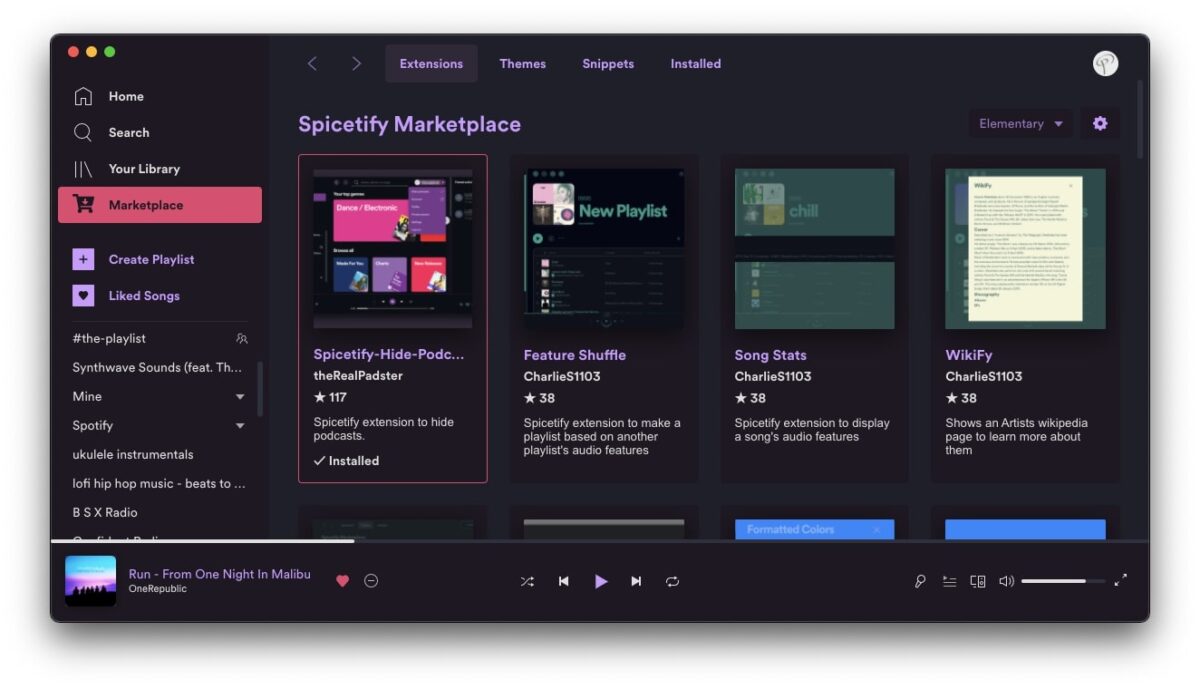Switch to the Themes tab
Viewport: 1200px width, 689px height.
pyautogui.click(x=523, y=63)
